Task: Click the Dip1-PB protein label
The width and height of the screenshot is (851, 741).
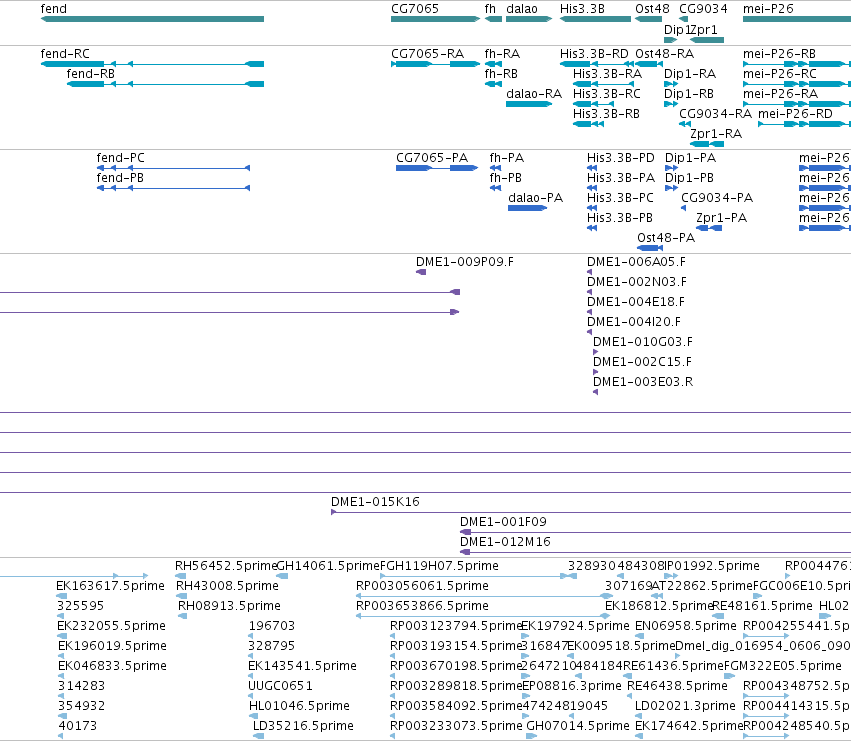Action: click(x=689, y=178)
